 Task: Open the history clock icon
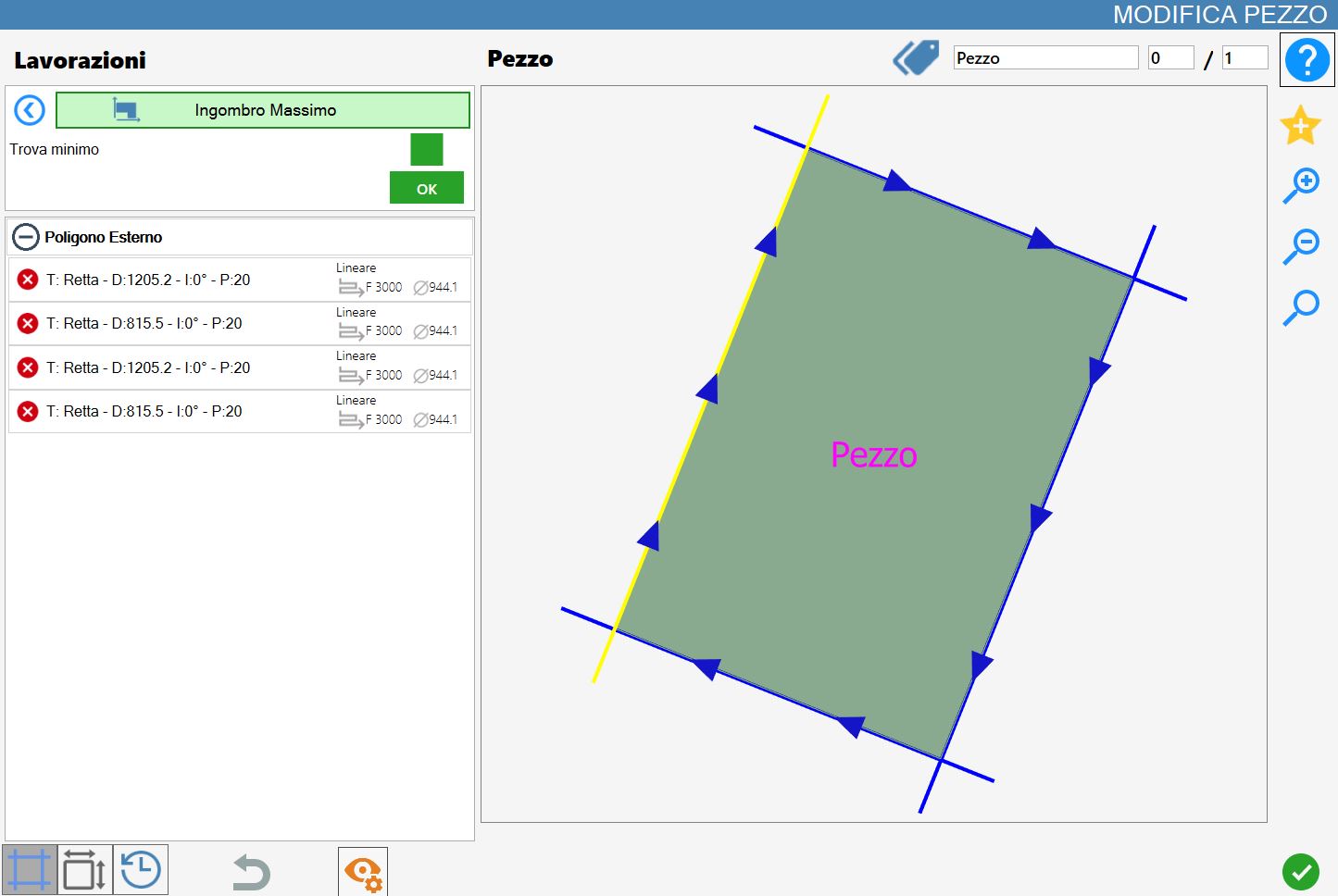tap(141, 870)
